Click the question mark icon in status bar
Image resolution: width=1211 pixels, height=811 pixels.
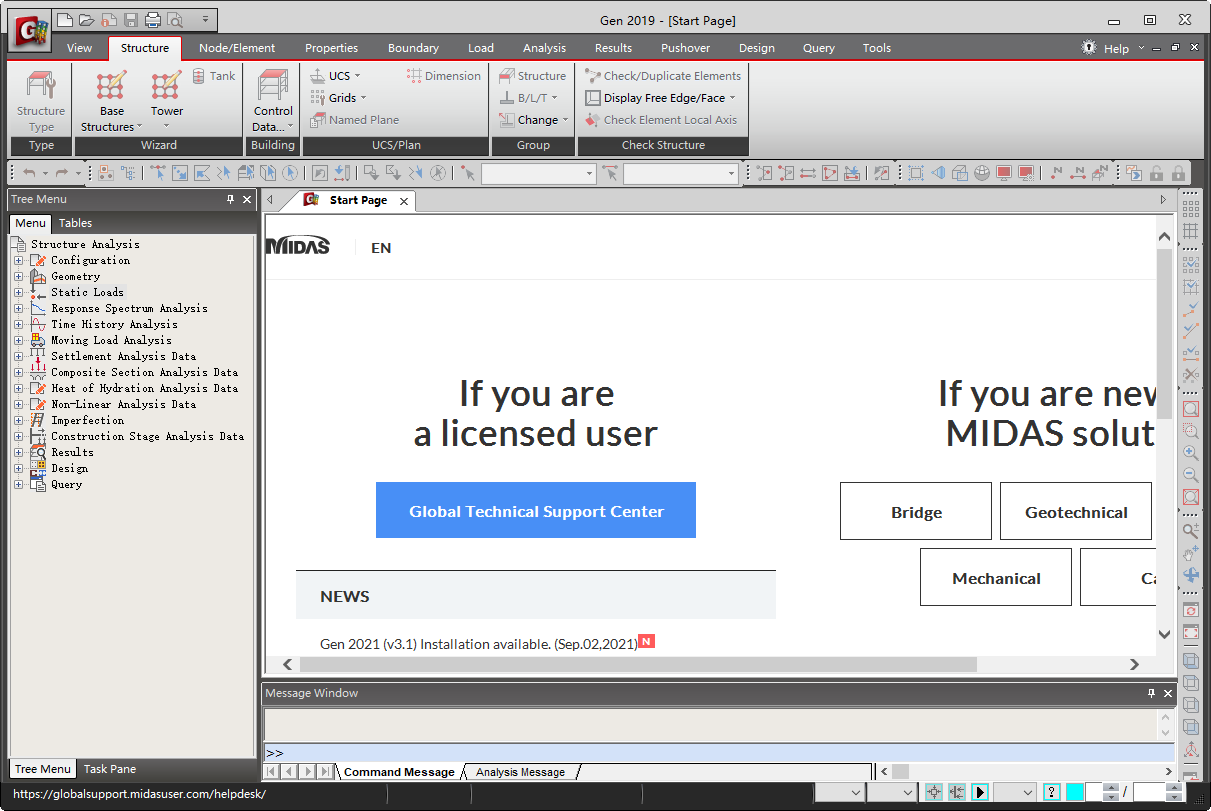point(1051,792)
